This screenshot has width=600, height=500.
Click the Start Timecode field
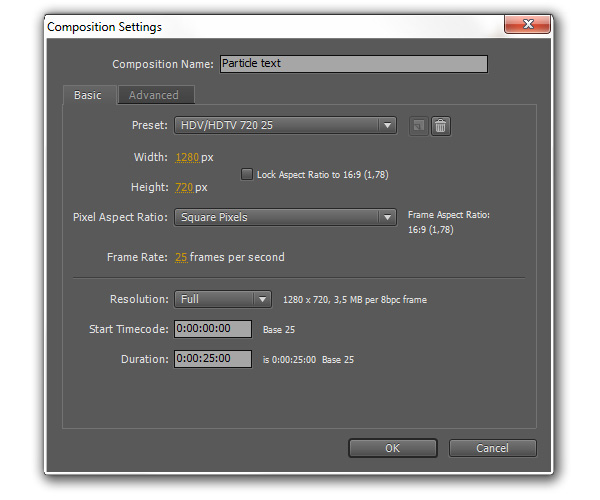point(213,329)
